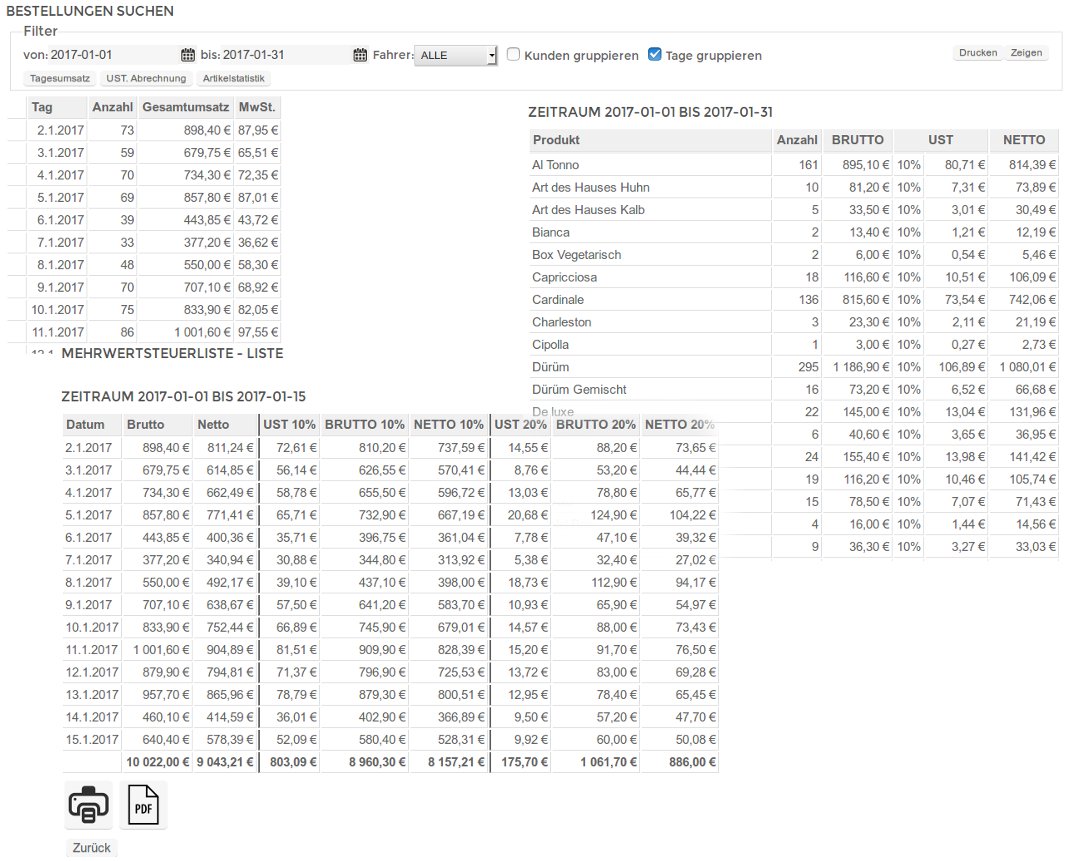Export the report using the PDF icon
1065x861 pixels.
point(143,803)
